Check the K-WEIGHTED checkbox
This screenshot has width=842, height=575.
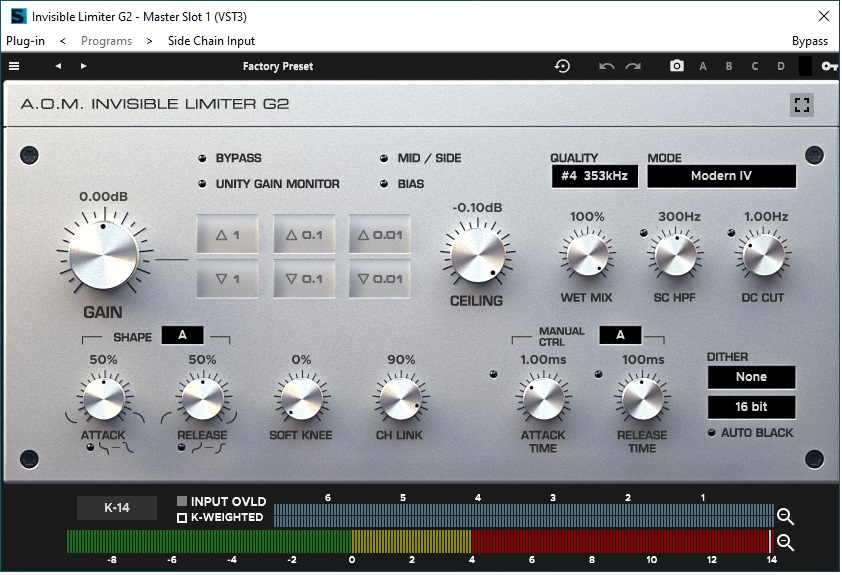click(182, 518)
